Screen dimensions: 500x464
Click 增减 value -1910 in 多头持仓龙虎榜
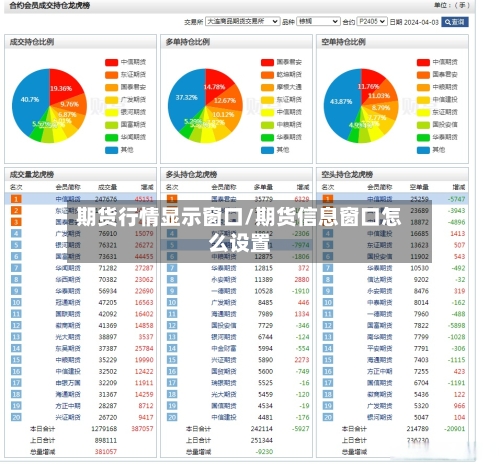point(301,291)
